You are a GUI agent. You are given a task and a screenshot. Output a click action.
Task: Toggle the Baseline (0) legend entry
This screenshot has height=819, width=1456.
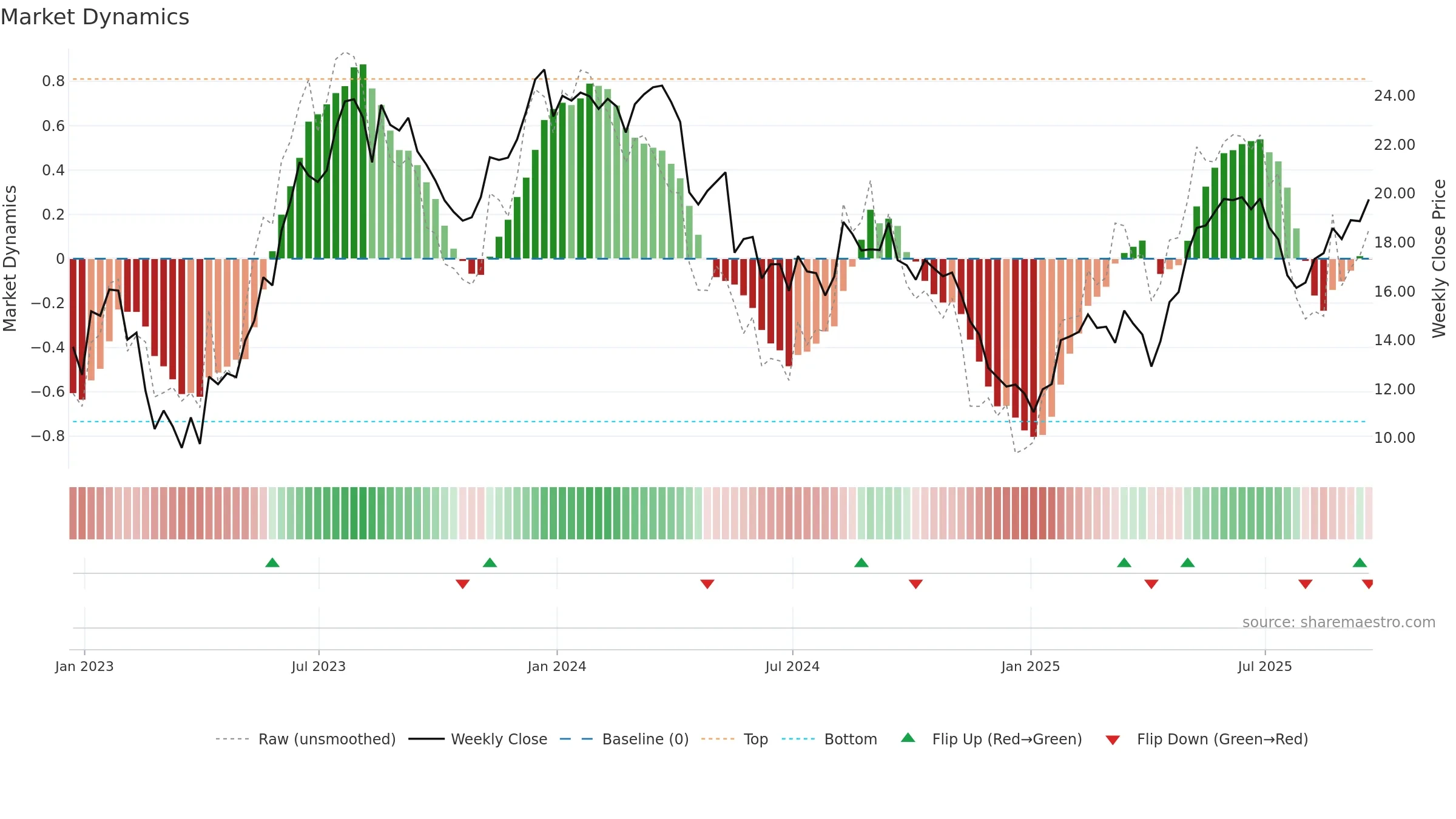point(624,739)
